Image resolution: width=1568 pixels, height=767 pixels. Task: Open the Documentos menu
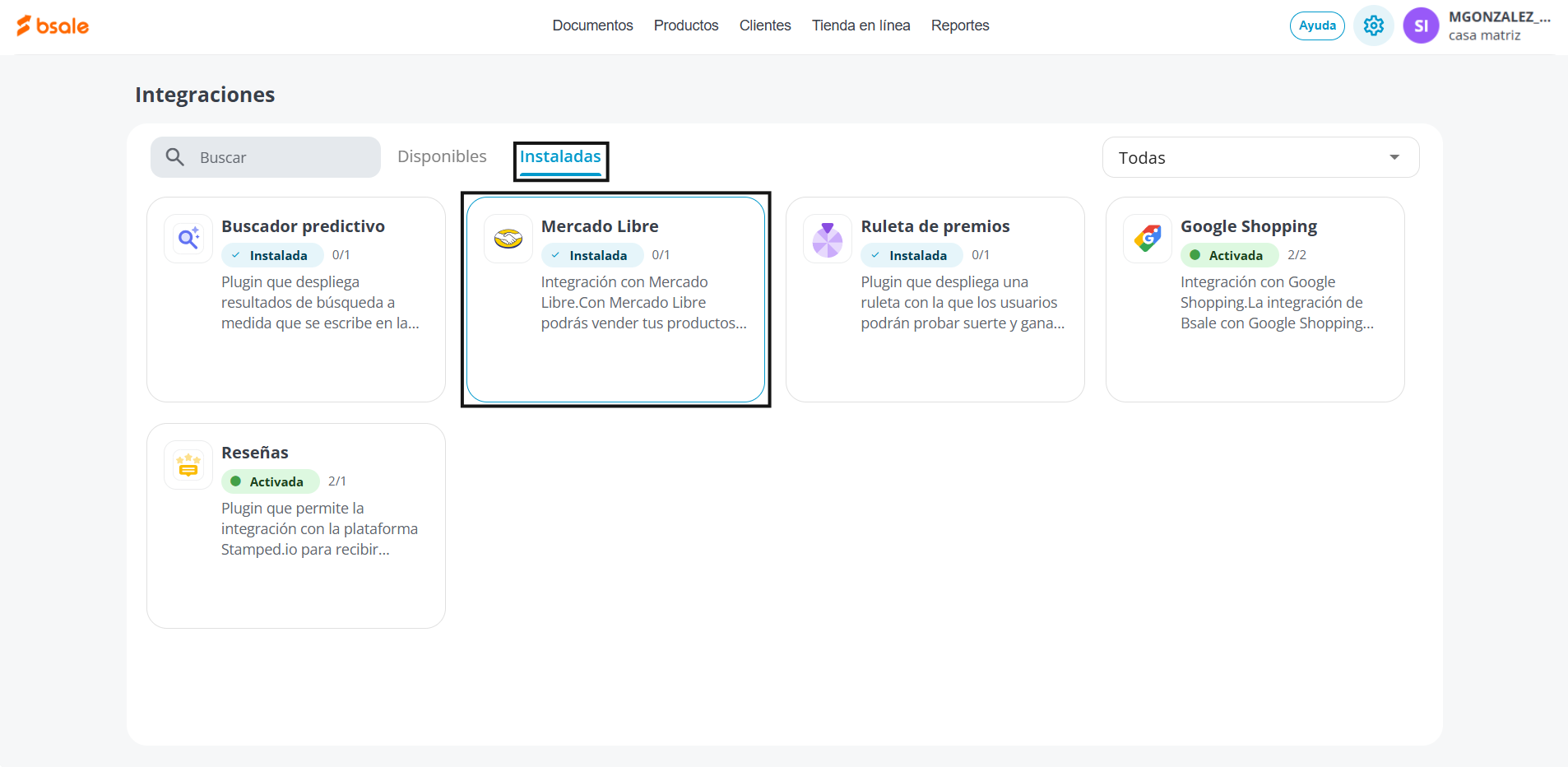pyautogui.click(x=592, y=26)
